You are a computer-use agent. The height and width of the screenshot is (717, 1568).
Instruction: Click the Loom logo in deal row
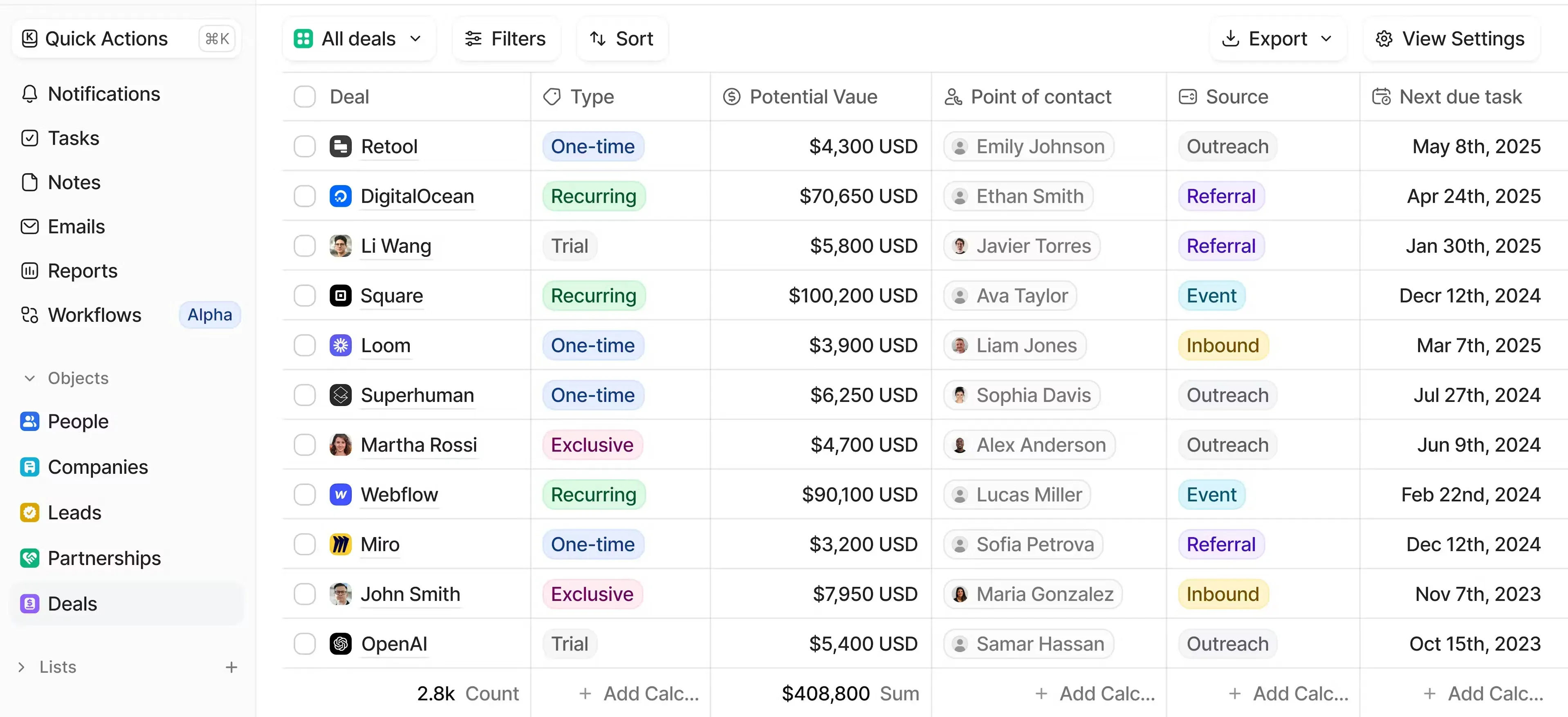coord(340,345)
